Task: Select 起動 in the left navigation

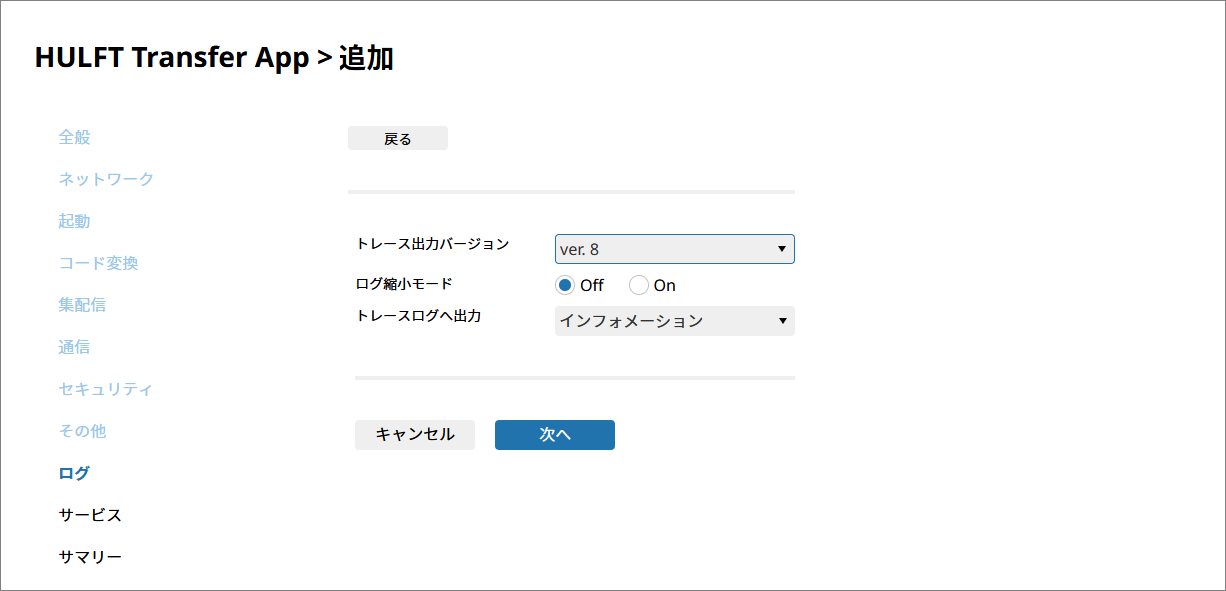Action: coord(74,221)
